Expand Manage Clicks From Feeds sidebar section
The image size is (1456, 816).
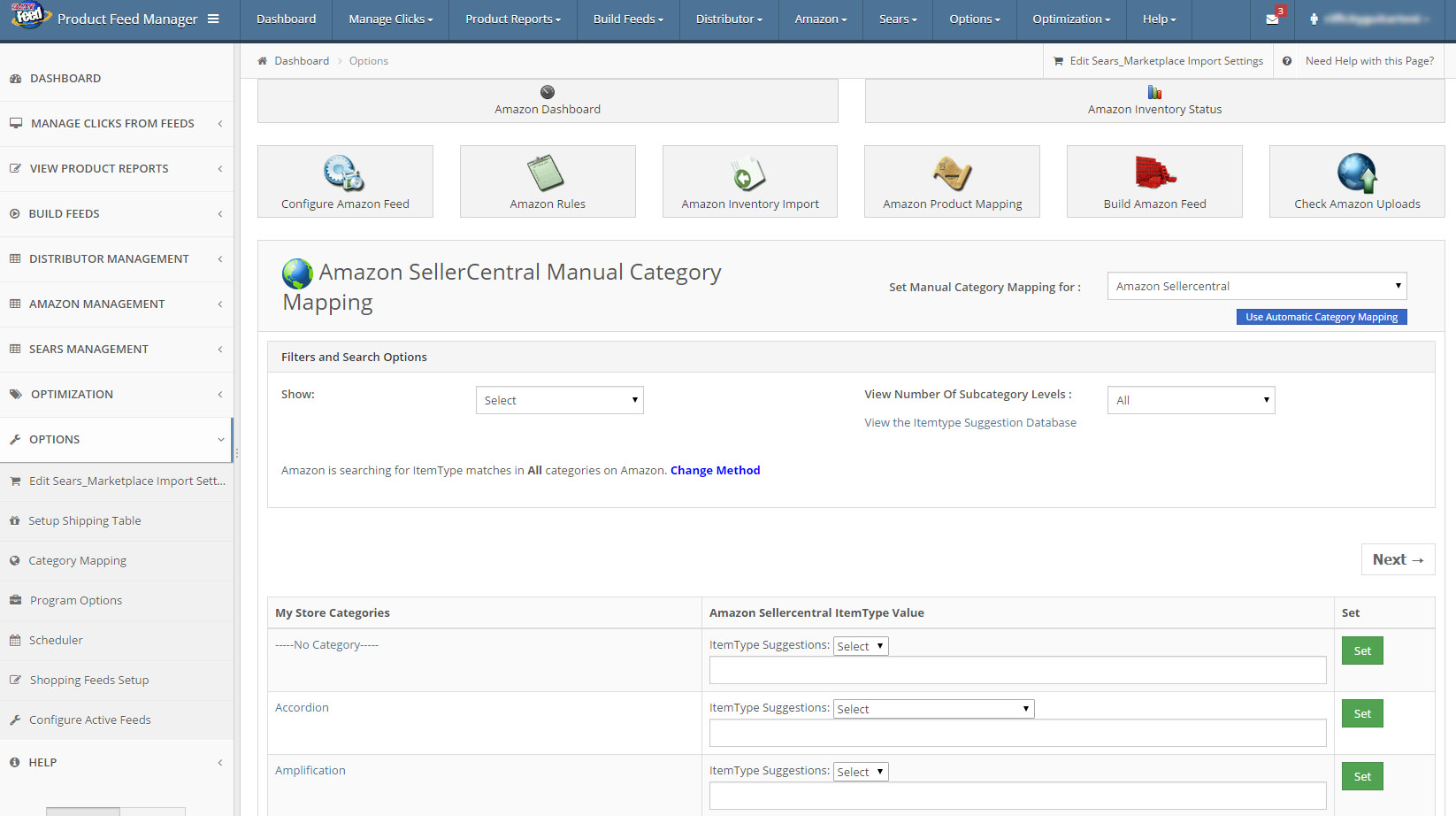pos(117,124)
